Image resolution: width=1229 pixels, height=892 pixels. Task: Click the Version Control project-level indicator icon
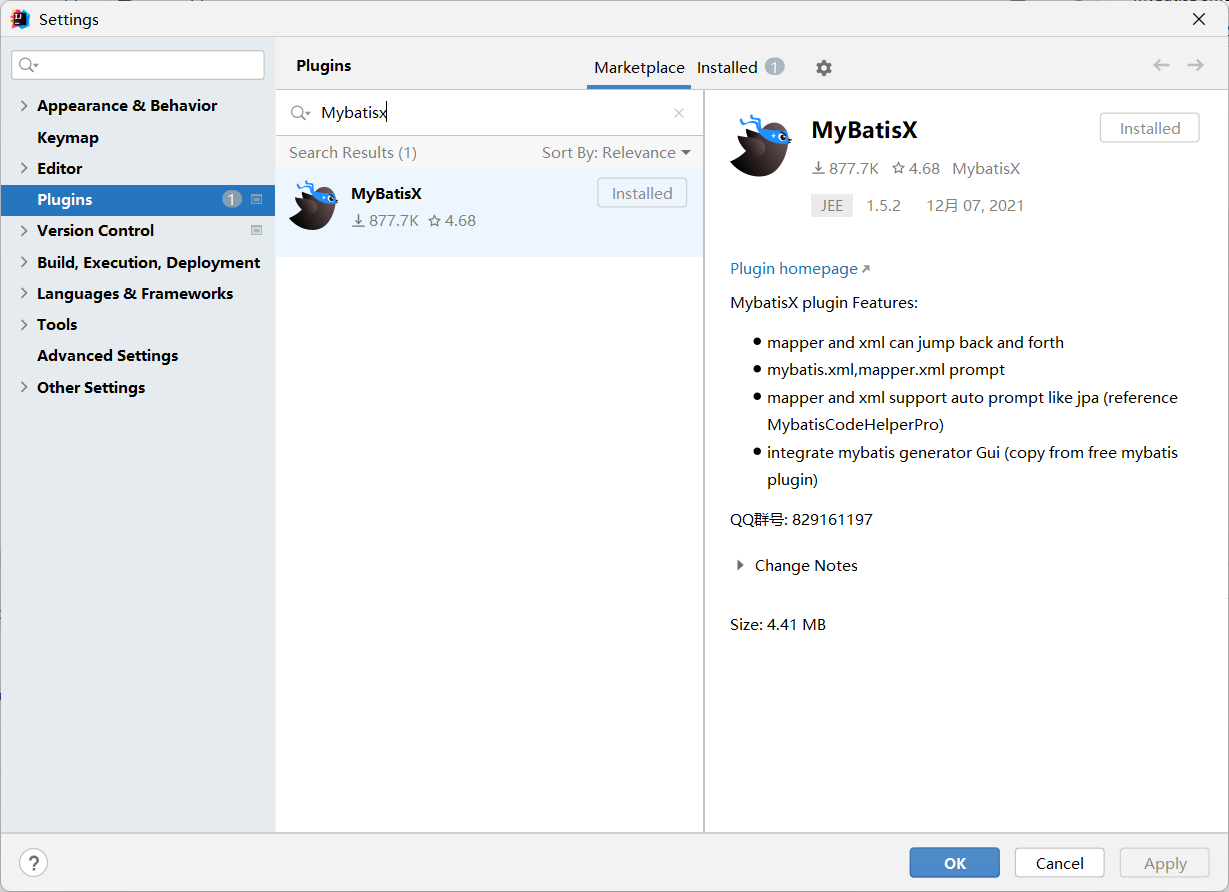coord(256,230)
